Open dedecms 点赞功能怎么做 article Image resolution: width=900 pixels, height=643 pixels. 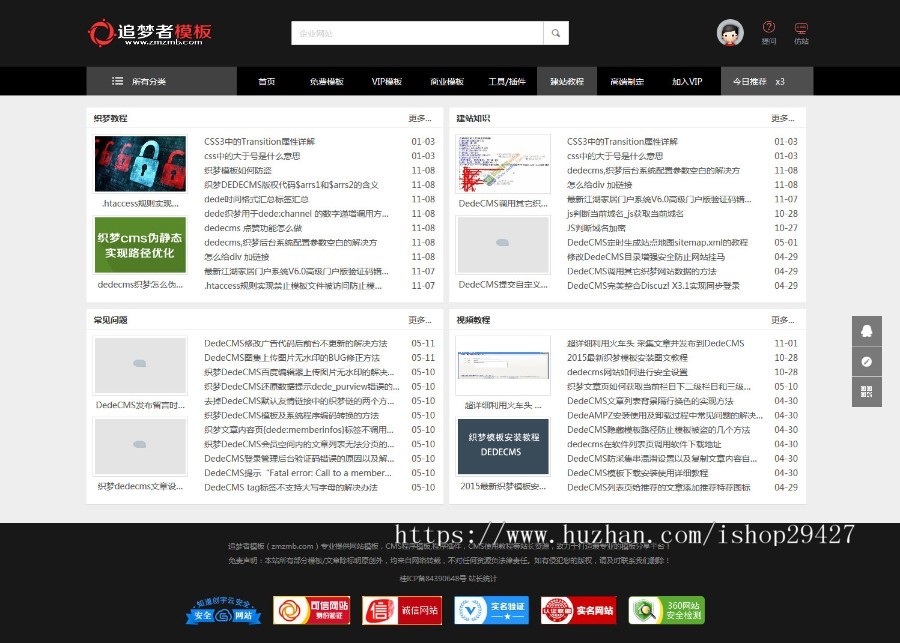point(253,228)
